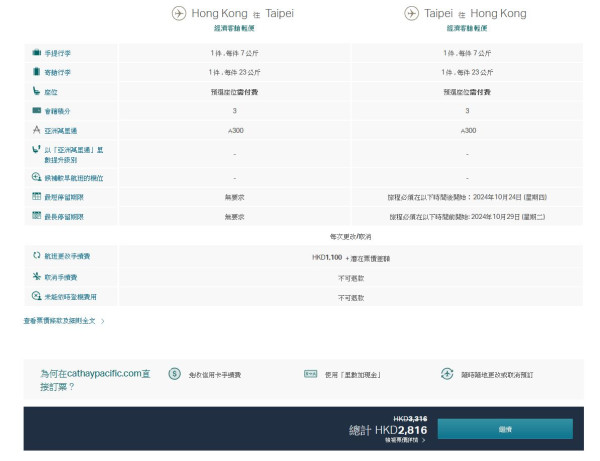Click the maximum stay (最長停留期限) calendar icon
This screenshot has height=461, width=600.
tap(36, 216)
